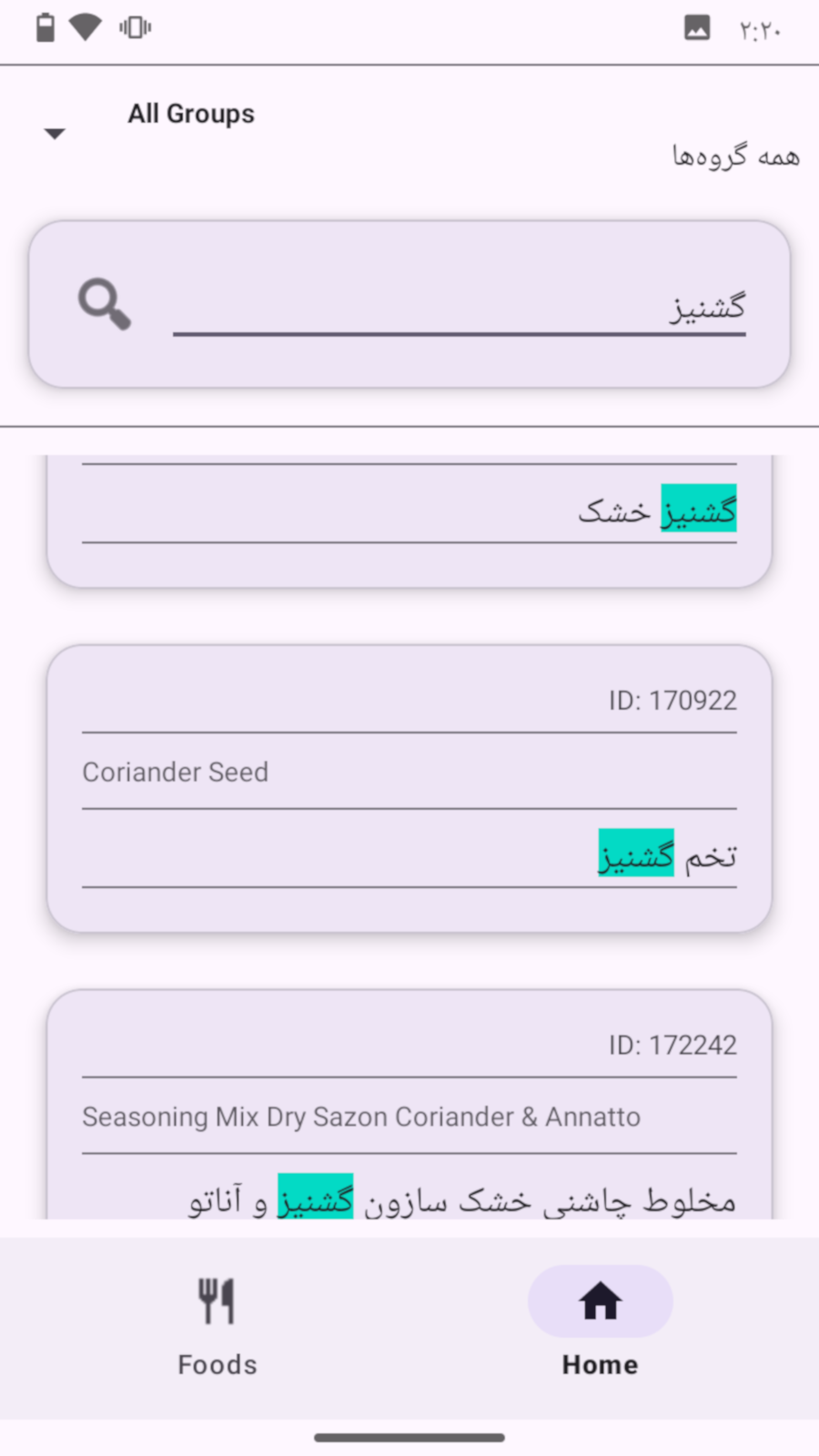Screen dimensions: 819x1456
Task: Select the ID: 172242 row
Action: pos(672,1045)
